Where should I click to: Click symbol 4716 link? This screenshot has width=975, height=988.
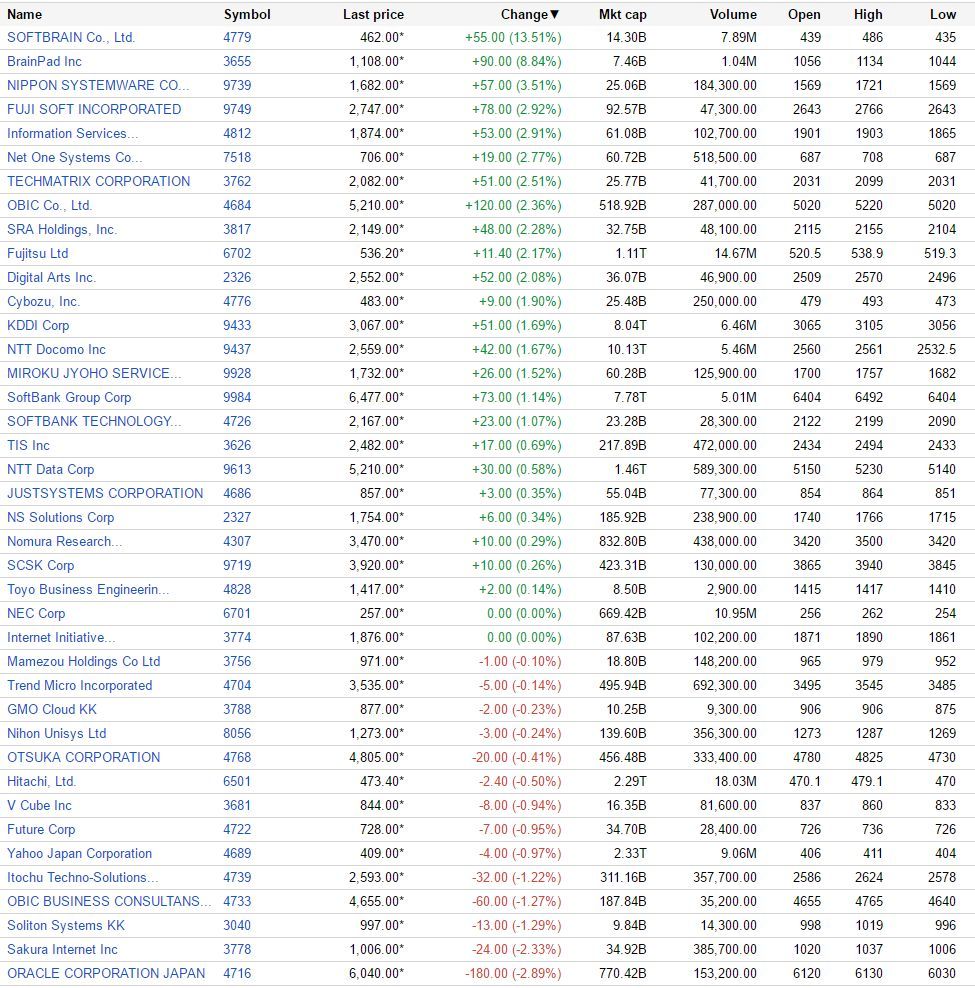[x=237, y=973]
